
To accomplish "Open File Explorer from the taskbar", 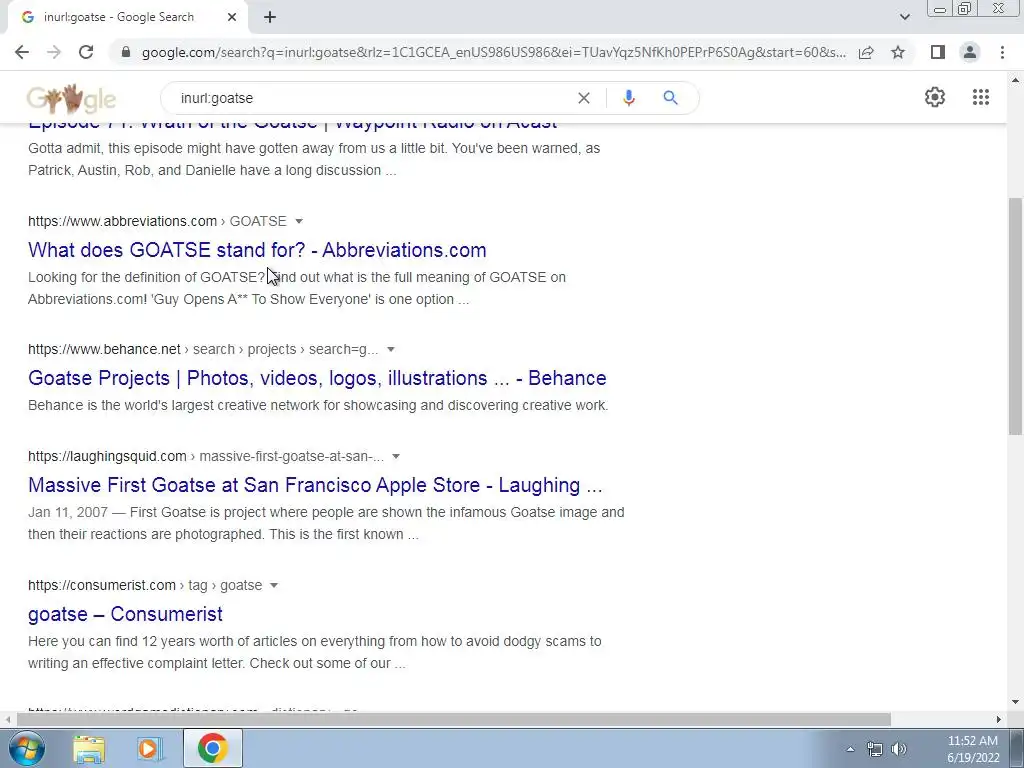I will 89,748.
